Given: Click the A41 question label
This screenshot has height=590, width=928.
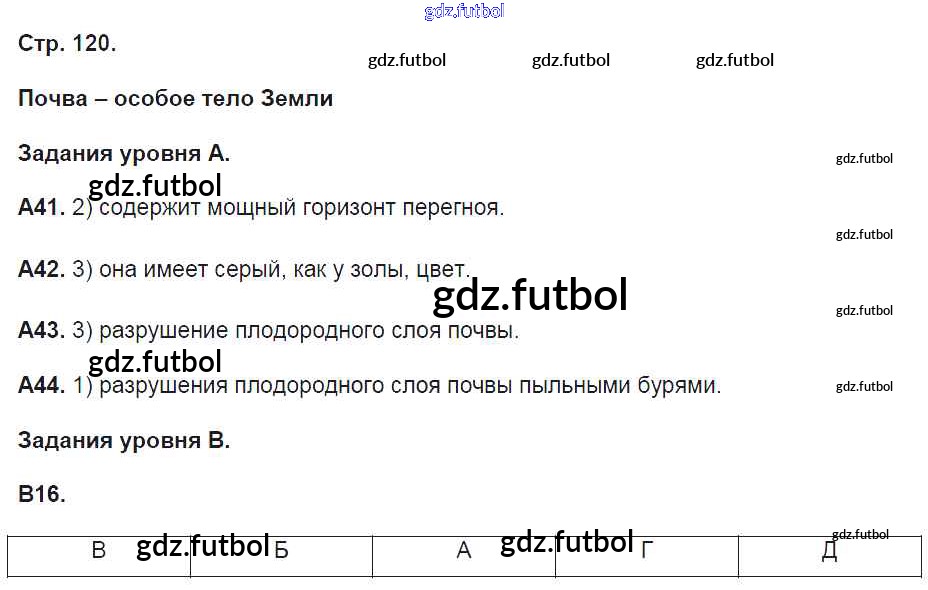Looking at the screenshot, I should [x=42, y=209].
